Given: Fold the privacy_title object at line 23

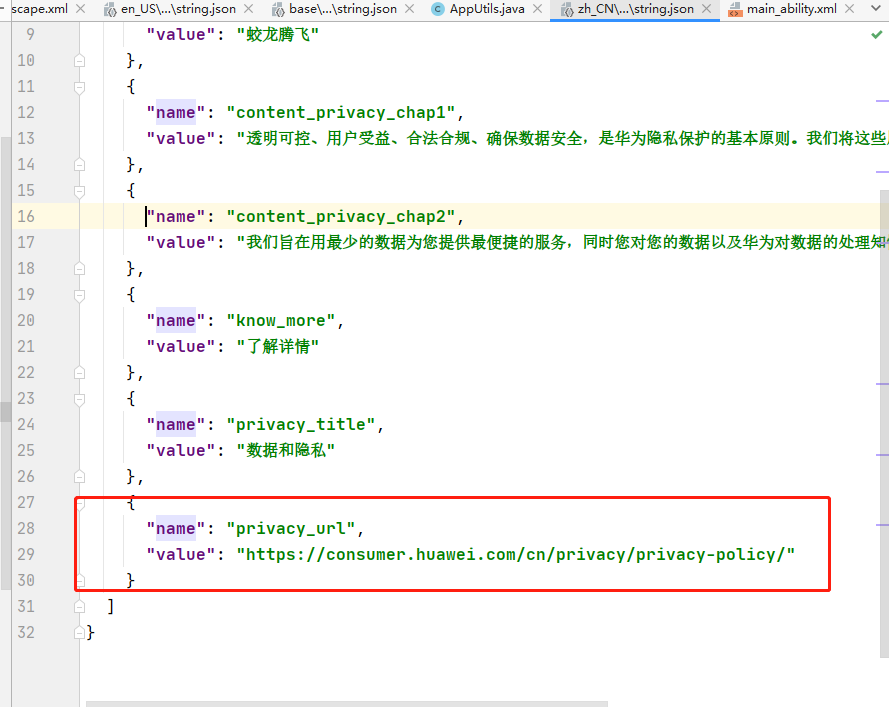Looking at the screenshot, I should click(80, 398).
